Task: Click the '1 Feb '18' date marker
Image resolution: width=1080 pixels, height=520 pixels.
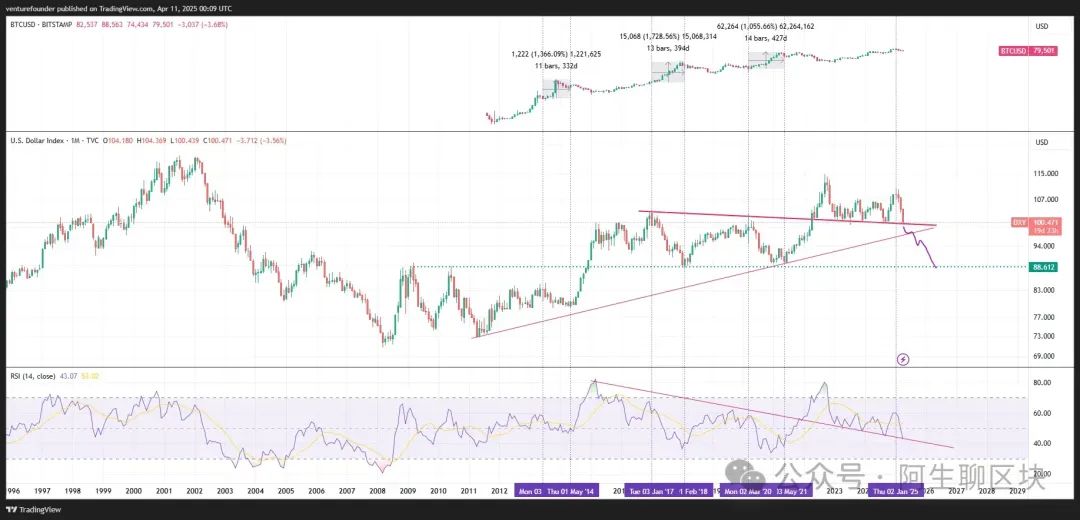Action: point(694,491)
